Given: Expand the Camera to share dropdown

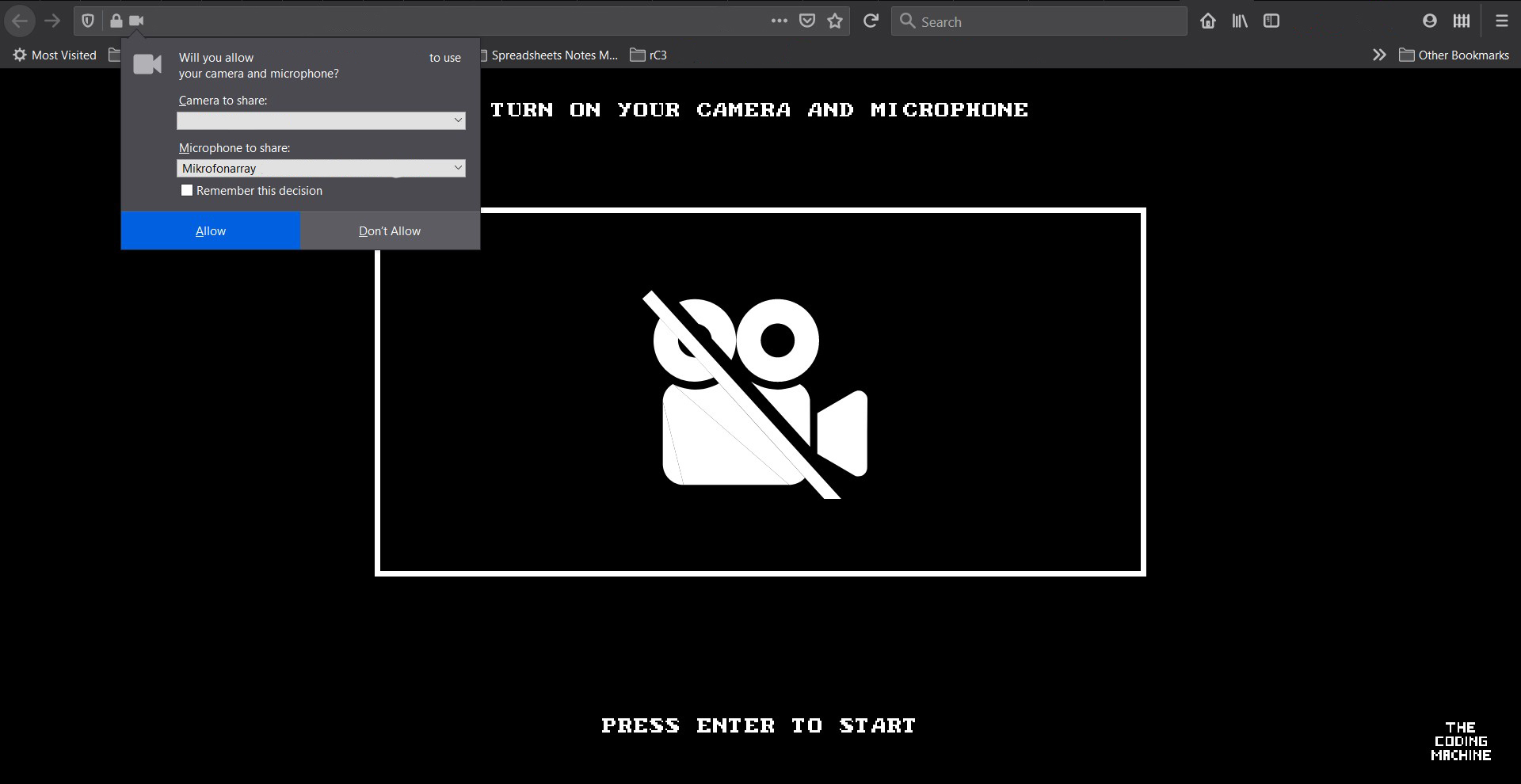Looking at the screenshot, I should [x=321, y=120].
